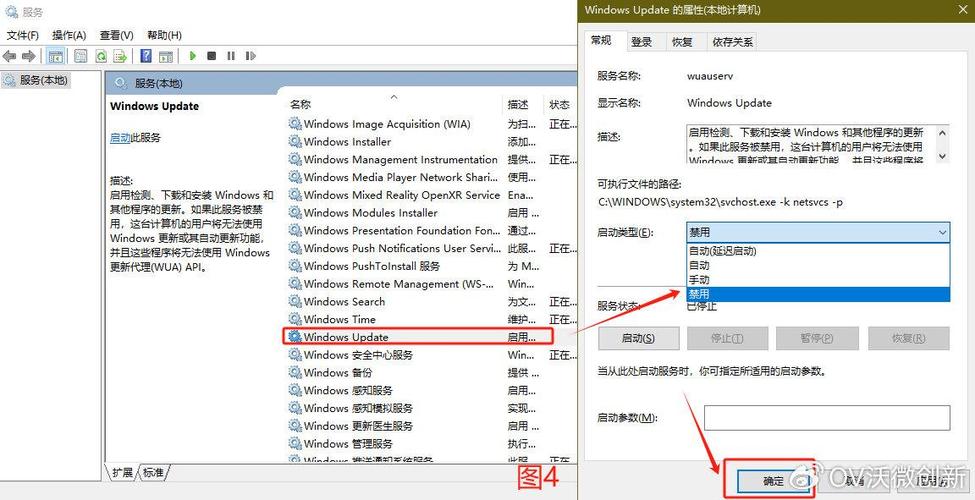The image size is (975, 500).
Task: Open the 查看(V) menu
Action: pos(116,35)
